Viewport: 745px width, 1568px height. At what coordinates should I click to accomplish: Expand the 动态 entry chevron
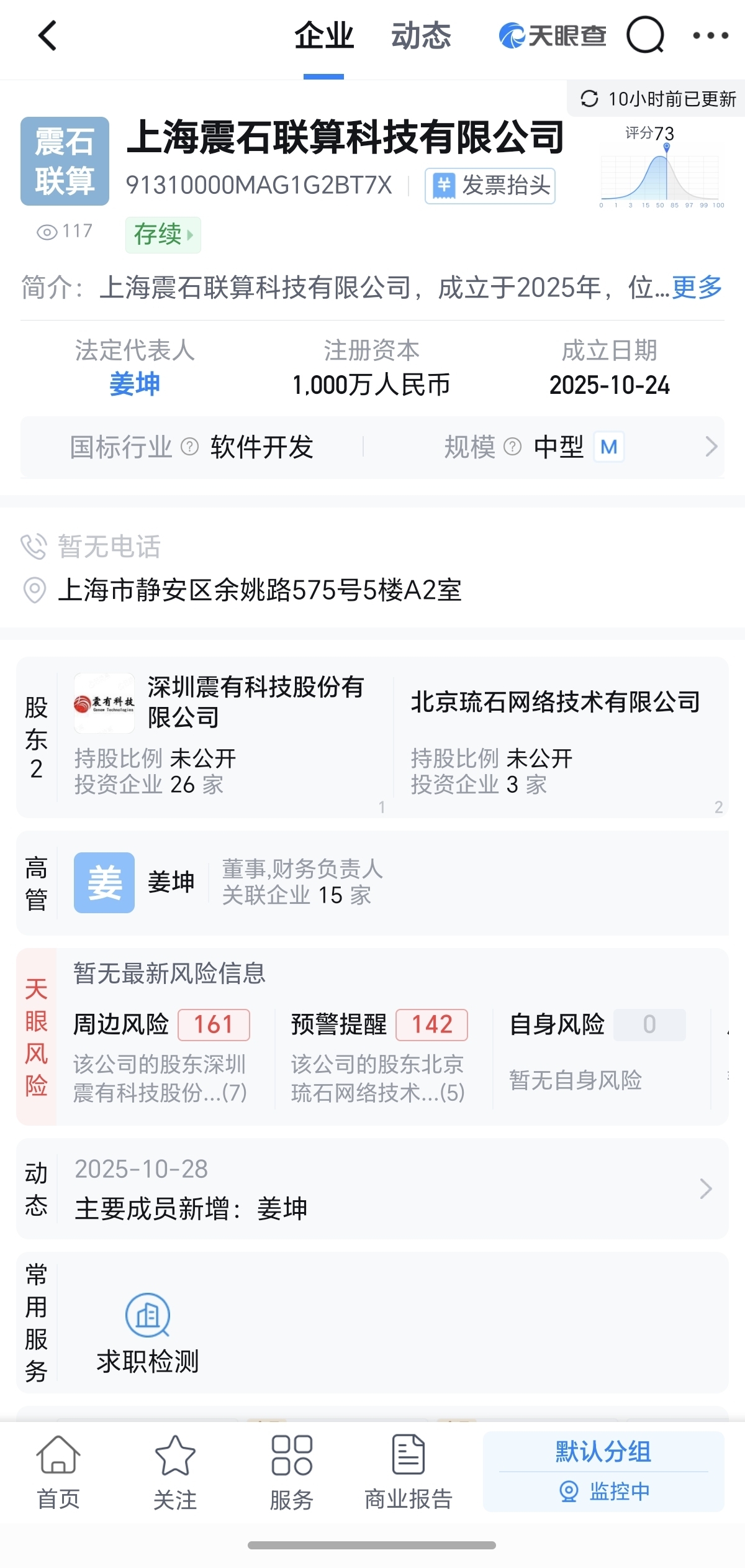(705, 1188)
